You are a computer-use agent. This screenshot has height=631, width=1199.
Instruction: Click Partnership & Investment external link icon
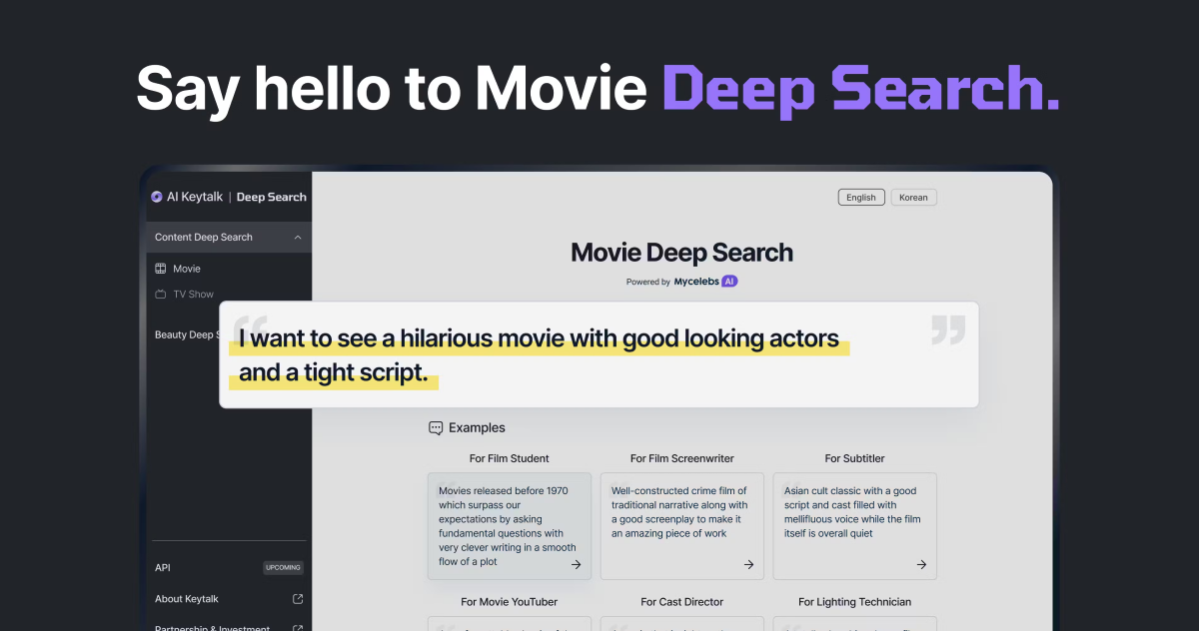(x=297, y=628)
